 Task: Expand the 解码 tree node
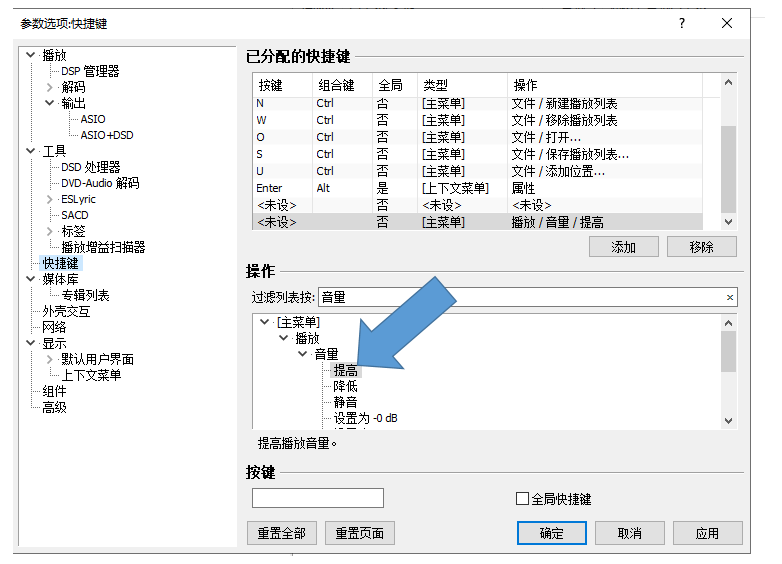pos(50,87)
